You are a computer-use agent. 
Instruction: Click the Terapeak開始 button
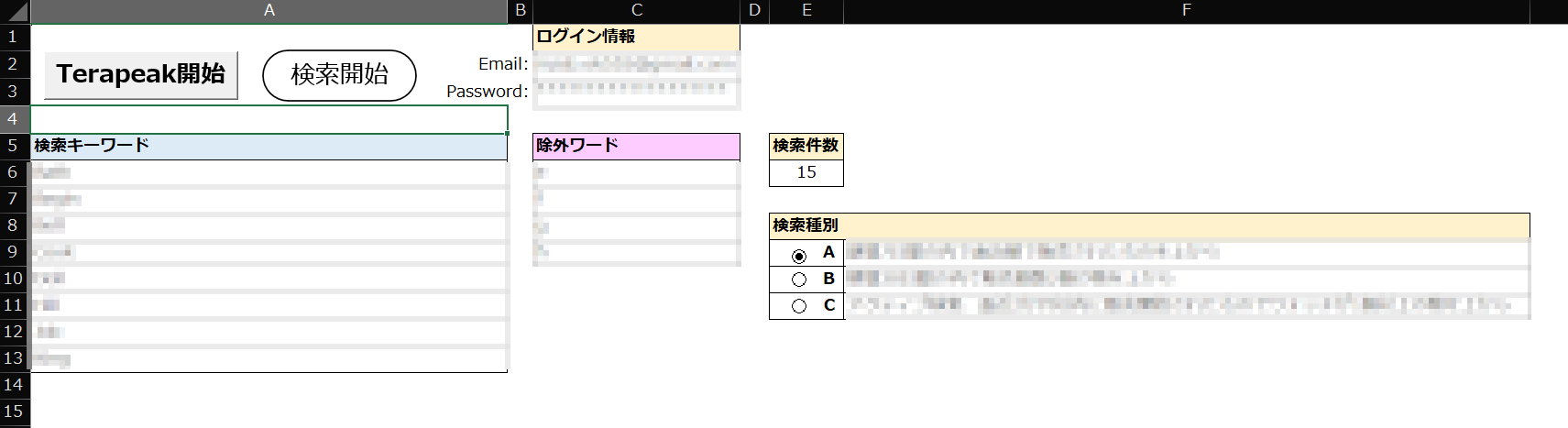click(141, 74)
